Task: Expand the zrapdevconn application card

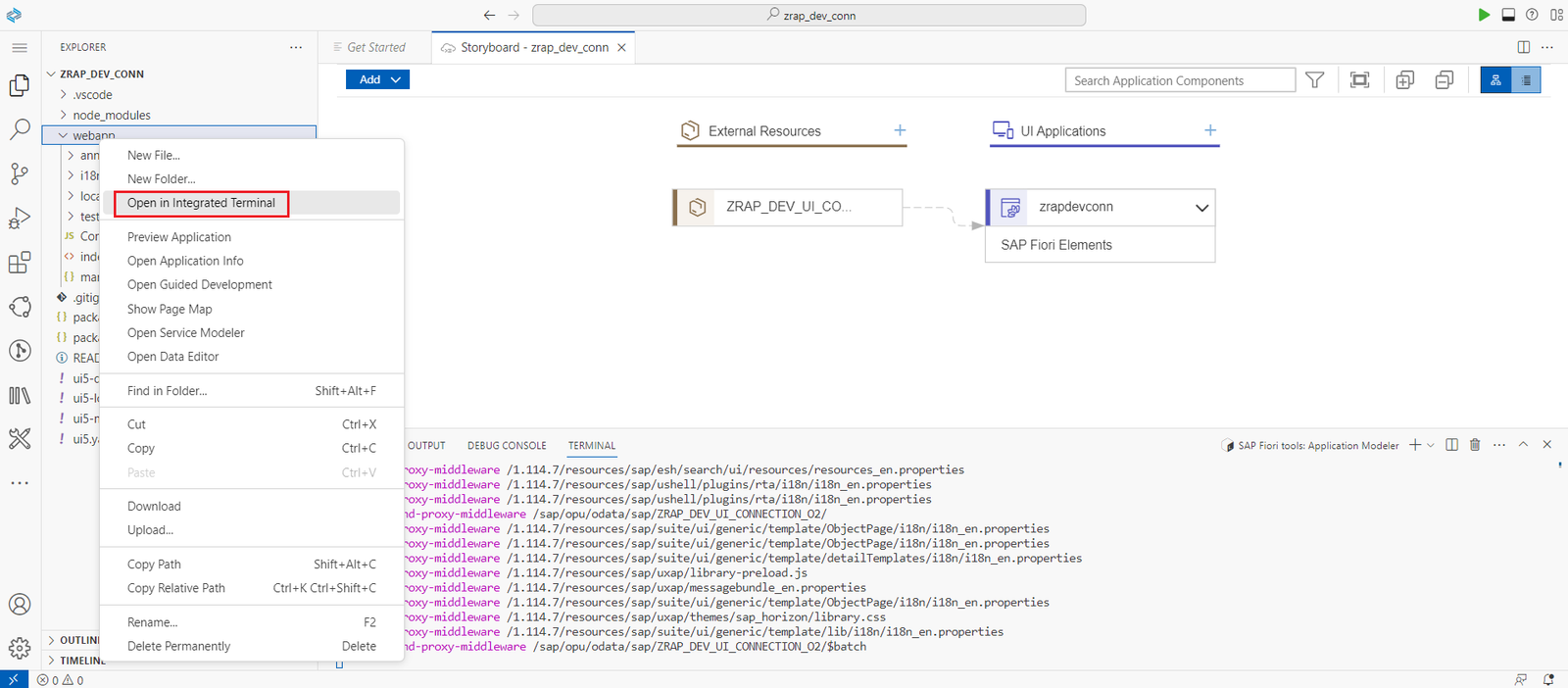Action: click(x=1201, y=208)
